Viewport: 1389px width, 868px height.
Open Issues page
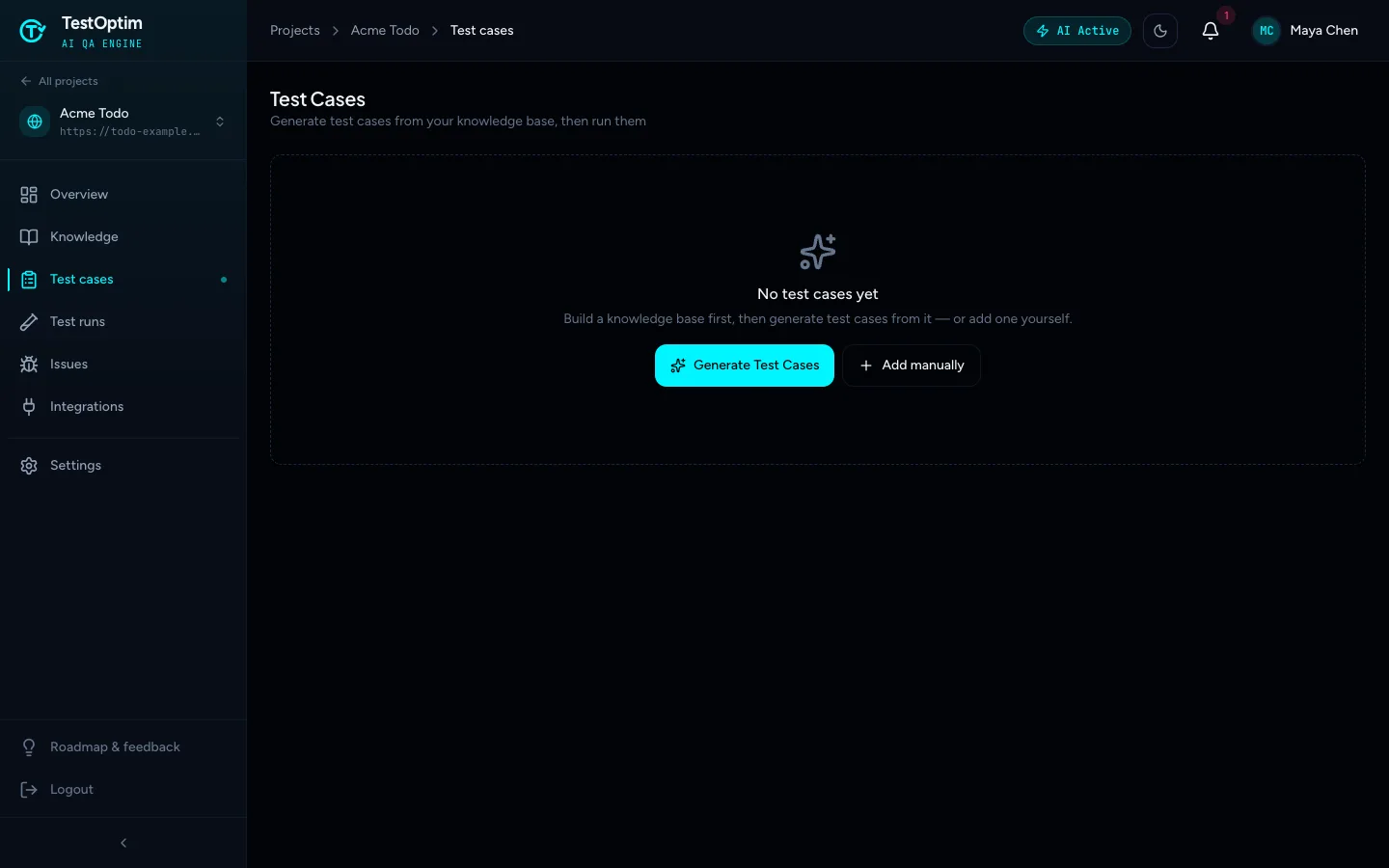[123, 365]
